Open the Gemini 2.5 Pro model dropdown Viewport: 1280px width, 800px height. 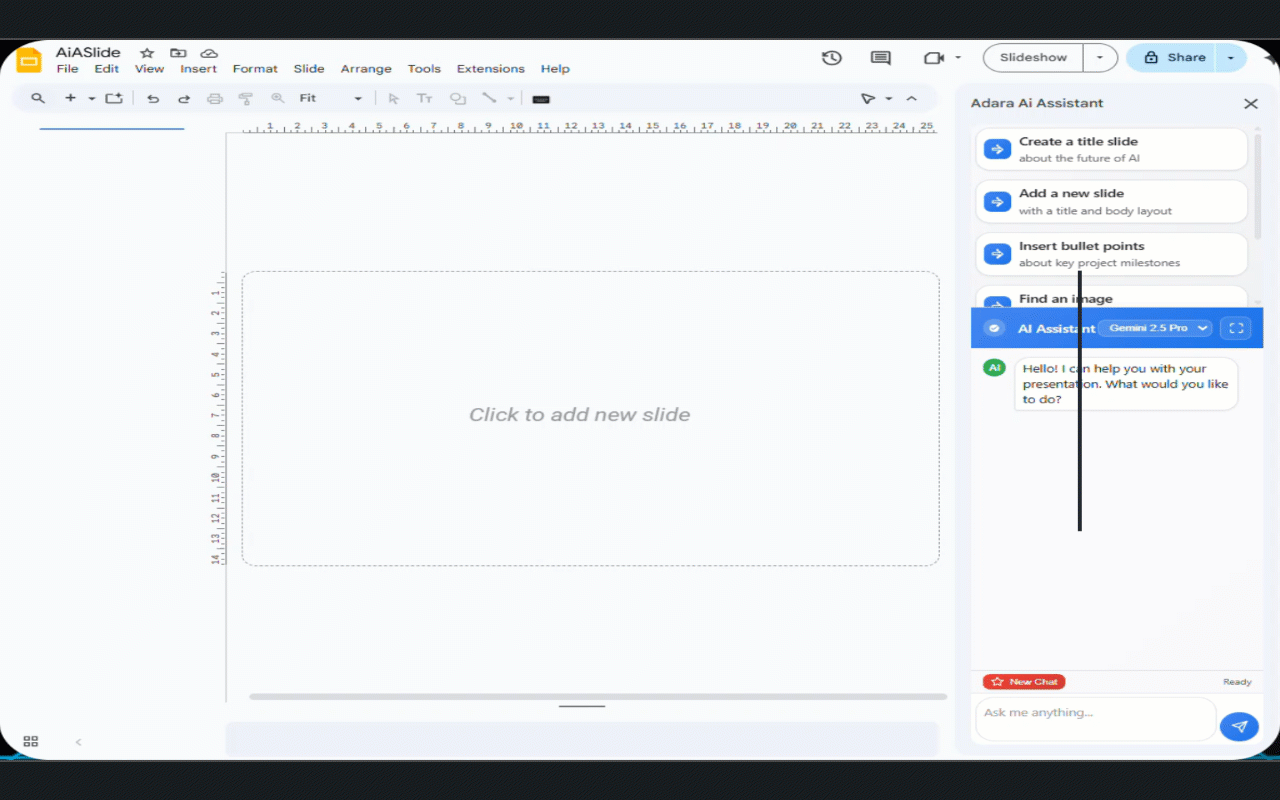1155,327
